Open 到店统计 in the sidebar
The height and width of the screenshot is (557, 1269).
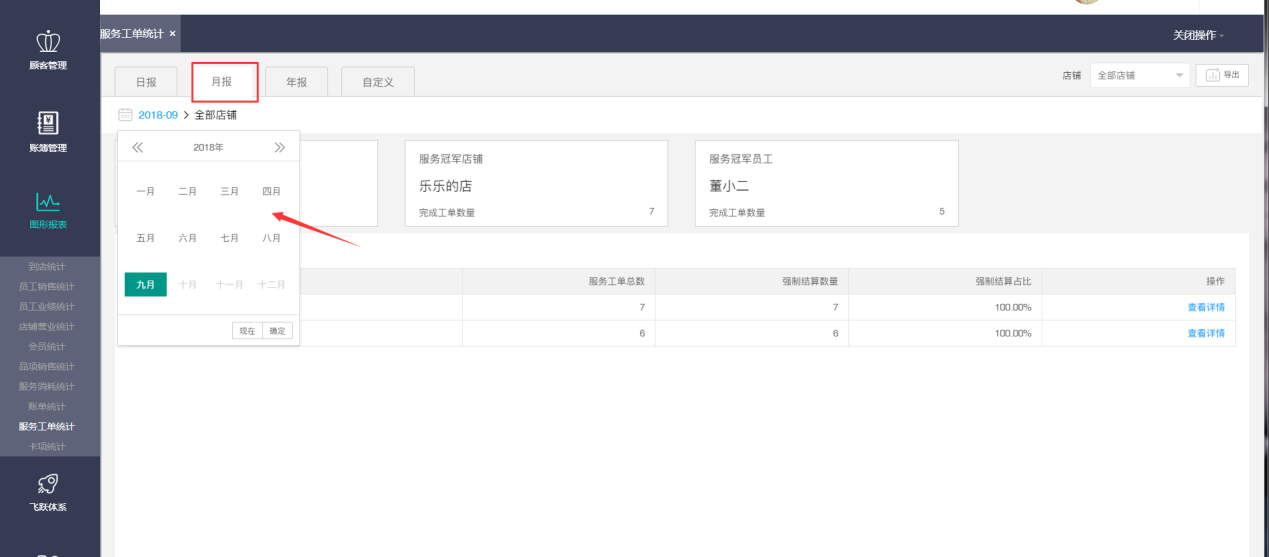[47, 266]
